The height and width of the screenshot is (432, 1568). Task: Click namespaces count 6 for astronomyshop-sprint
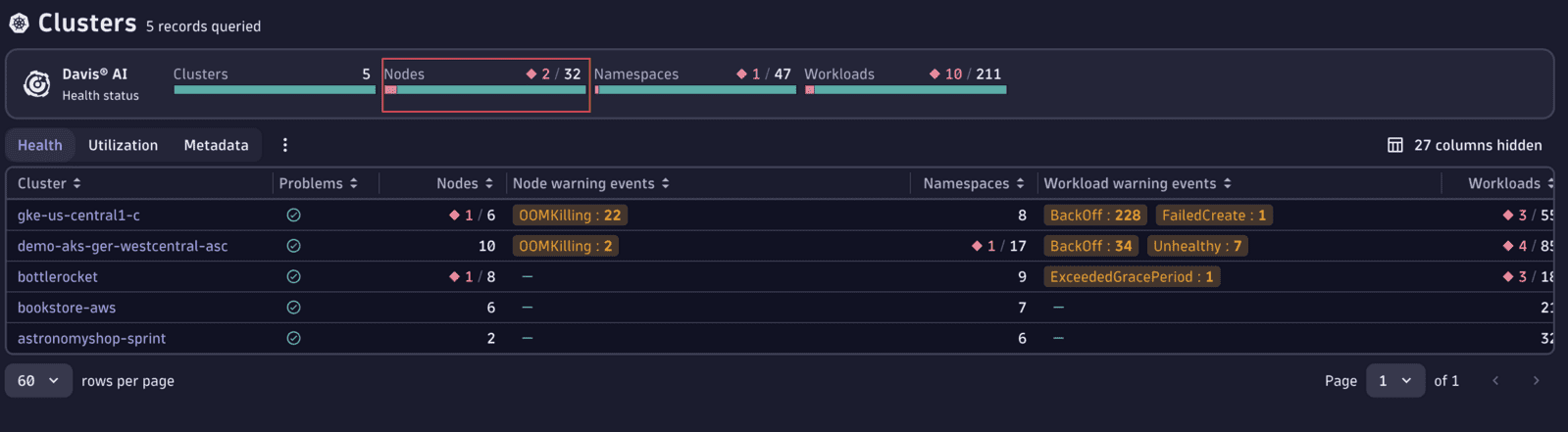(1022, 338)
